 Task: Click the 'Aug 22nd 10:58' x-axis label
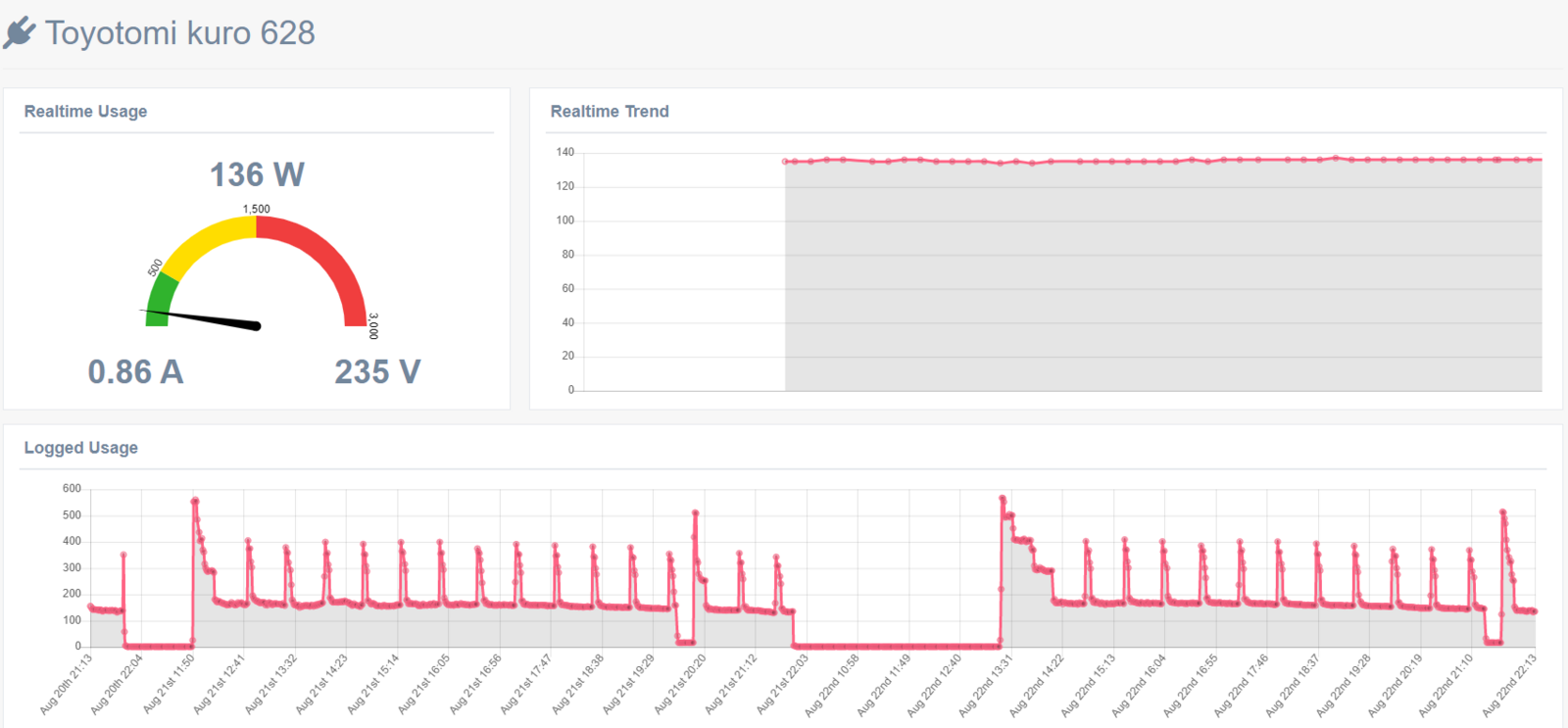click(x=833, y=684)
